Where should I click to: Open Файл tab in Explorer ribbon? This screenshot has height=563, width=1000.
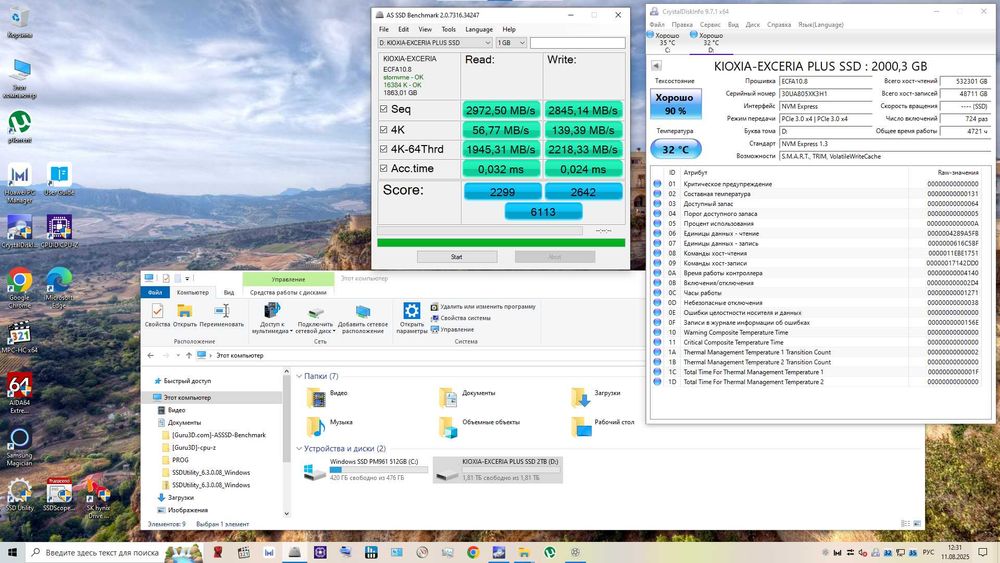click(x=155, y=292)
